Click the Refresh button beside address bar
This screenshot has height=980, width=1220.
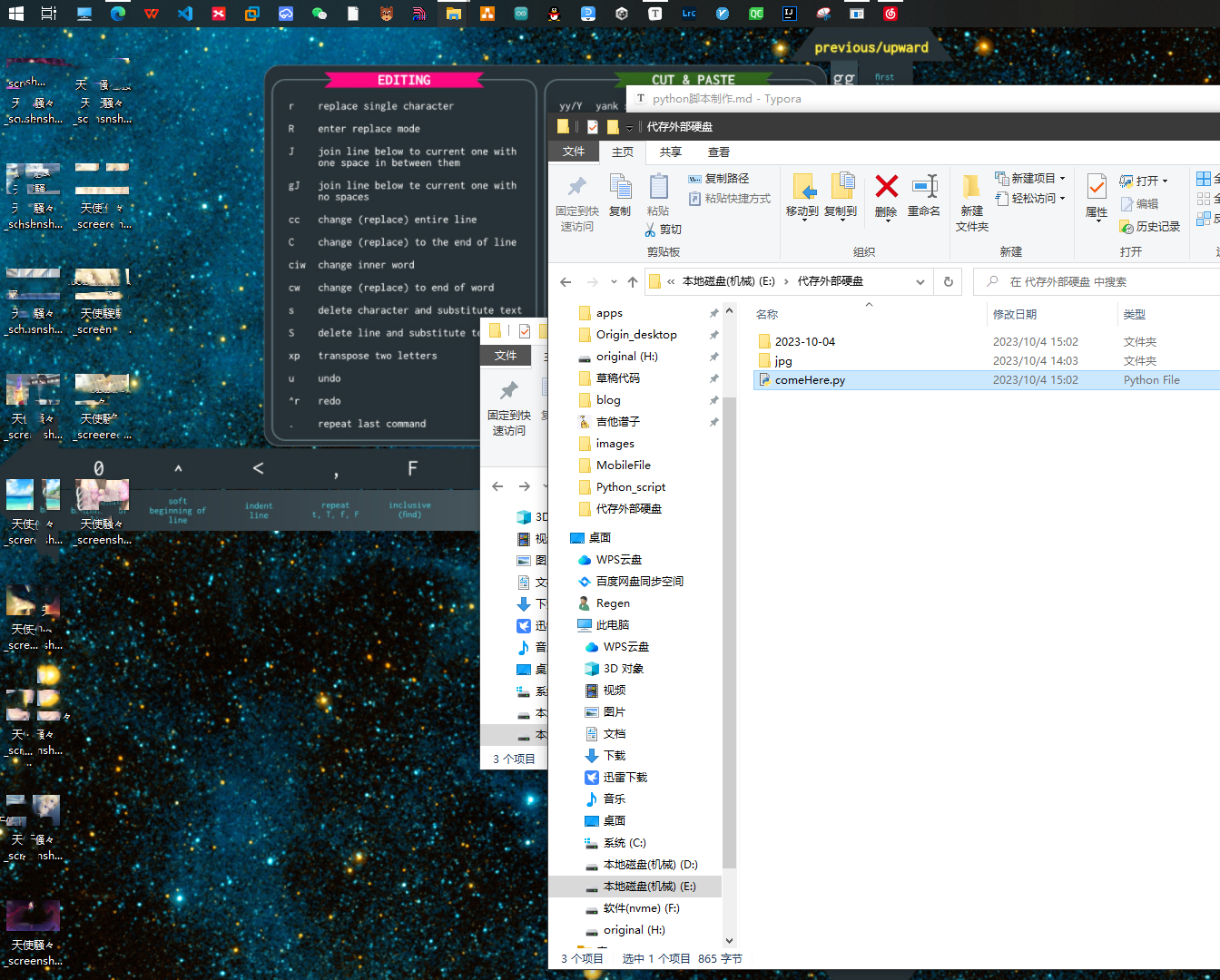tap(948, 282)
